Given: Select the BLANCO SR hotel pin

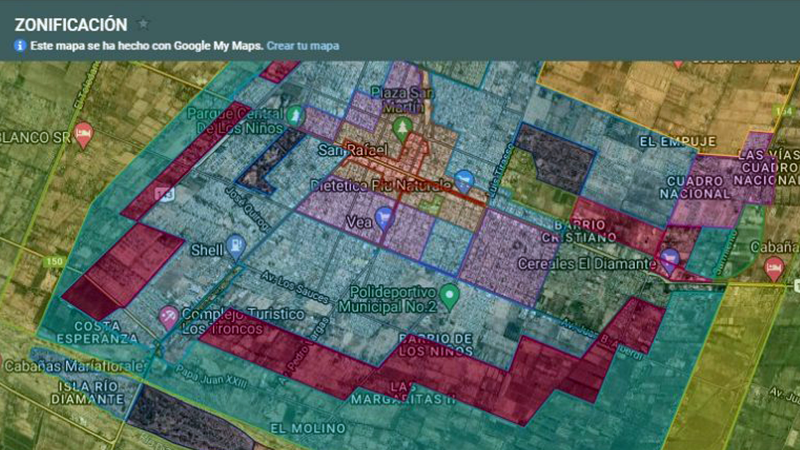Looking at the screenshot, I should [83, 134].
